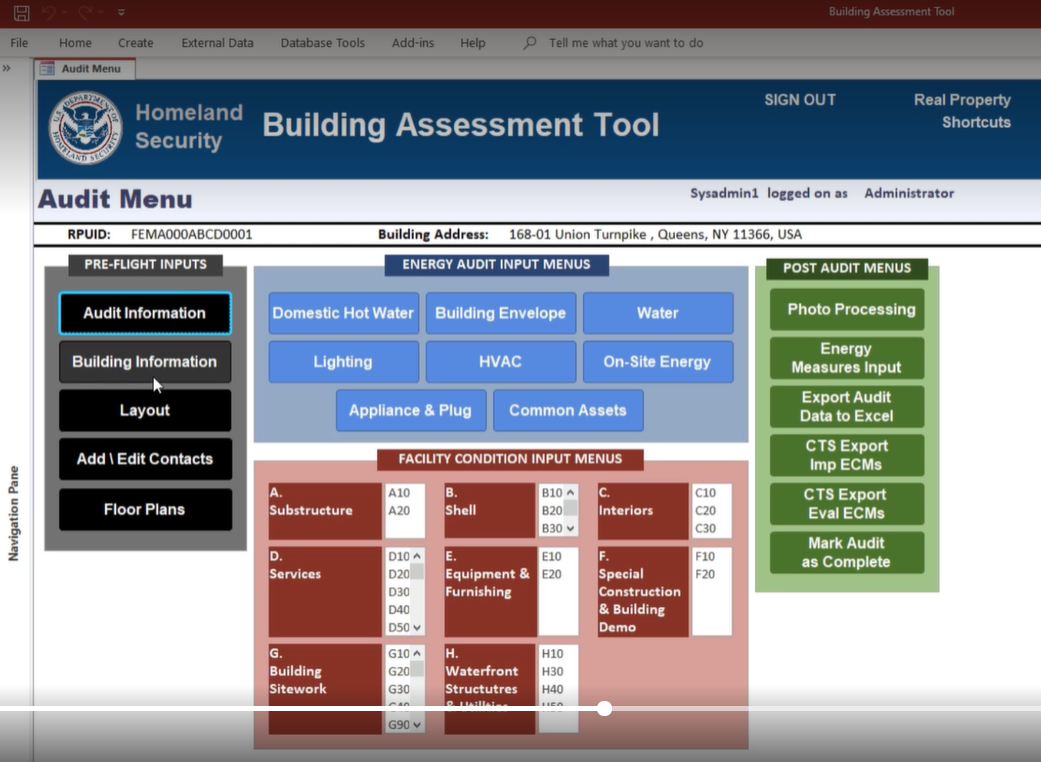This screenshot has width=1041, height=762.
Task: Select A10 in Substructure list
Action: click(x=400, y=493)
